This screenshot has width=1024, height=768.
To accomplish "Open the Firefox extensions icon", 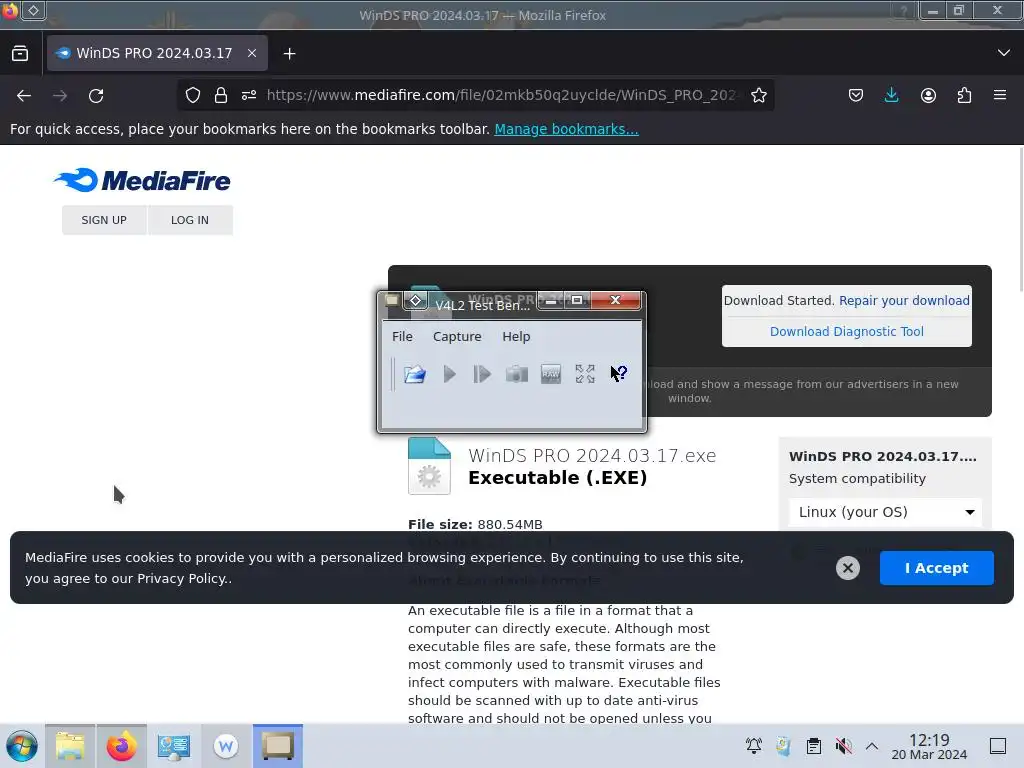I will 964,95.
